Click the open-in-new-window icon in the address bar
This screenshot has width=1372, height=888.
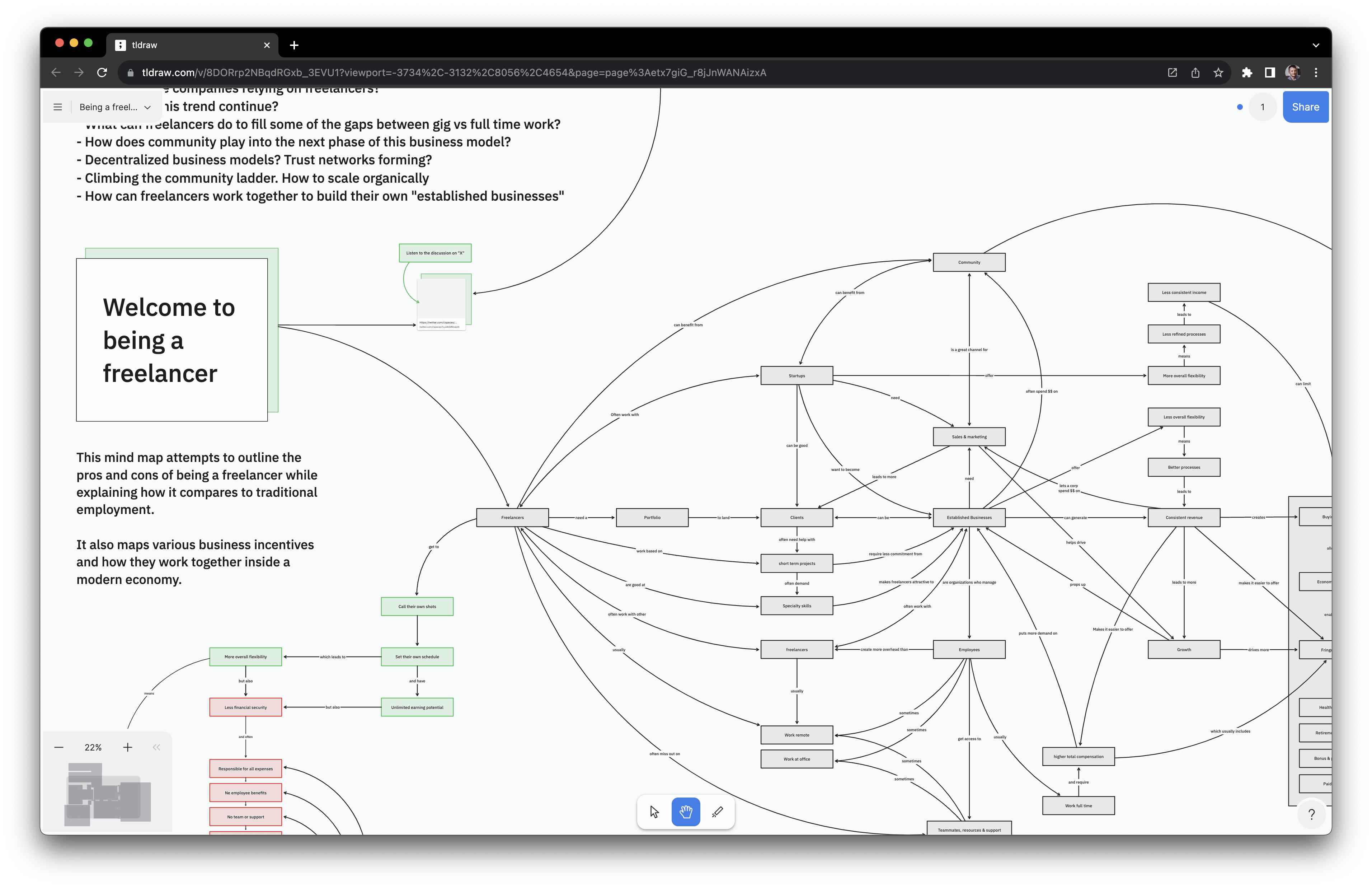[1171, 73]
